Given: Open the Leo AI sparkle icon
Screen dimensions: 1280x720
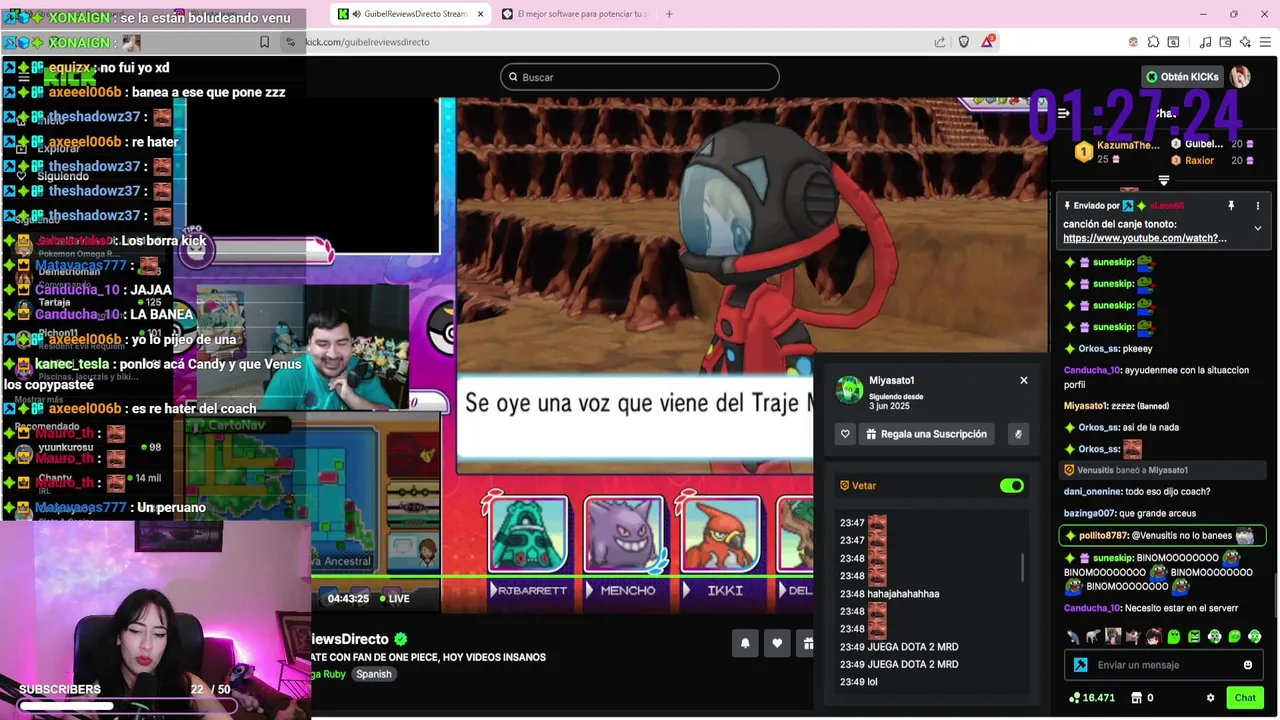Looking at the screenshot, I should click(x=1245, y=42).
